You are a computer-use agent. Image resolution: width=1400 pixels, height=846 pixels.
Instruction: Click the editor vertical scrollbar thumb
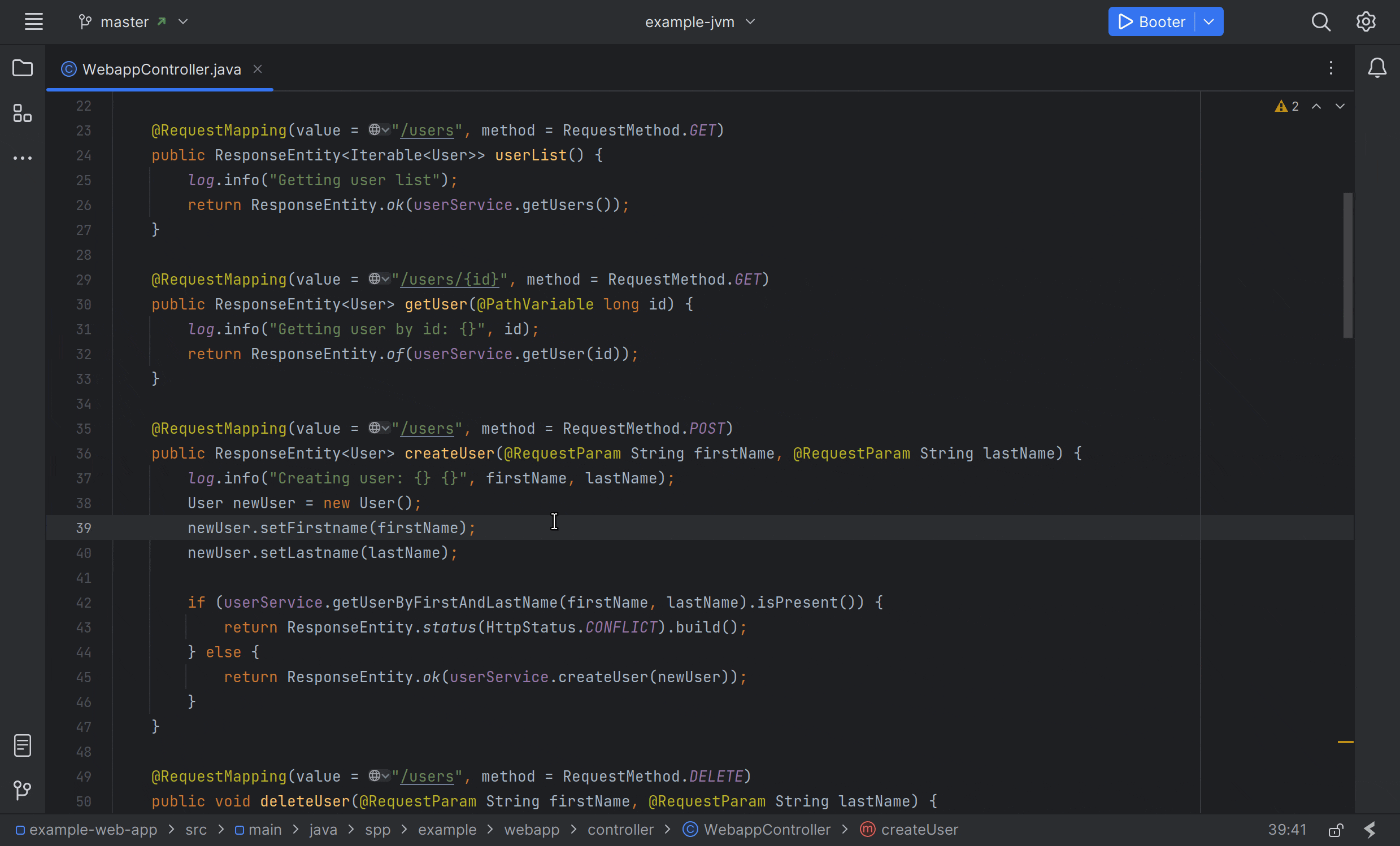(1347, 265)
